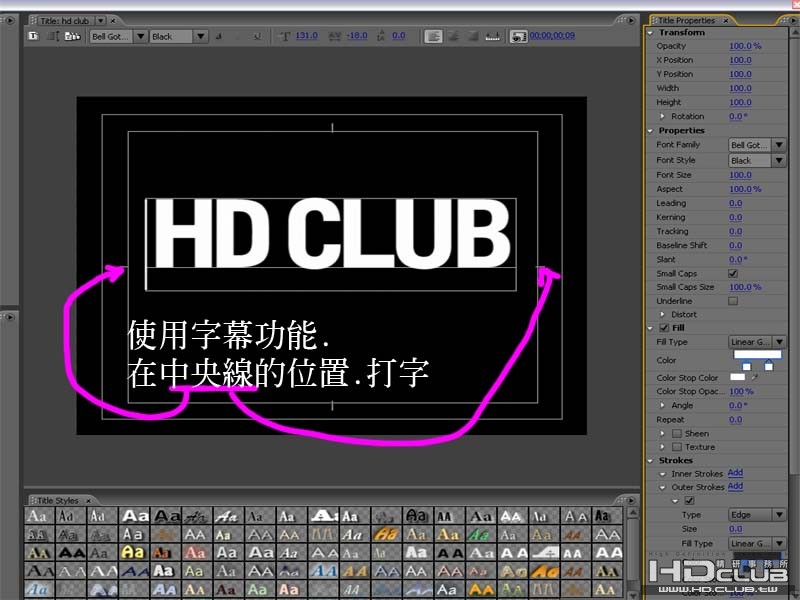Select the Title Properties tab
Screen dimensions: 800x600
pos(686,20)
